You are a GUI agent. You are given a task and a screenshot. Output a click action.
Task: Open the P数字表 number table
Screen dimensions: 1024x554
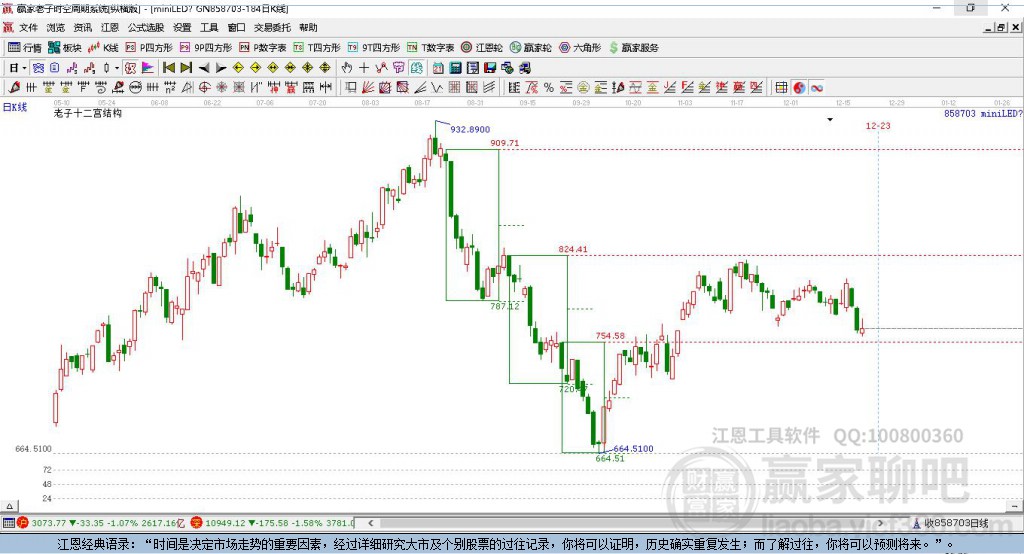tap(263, 48)
